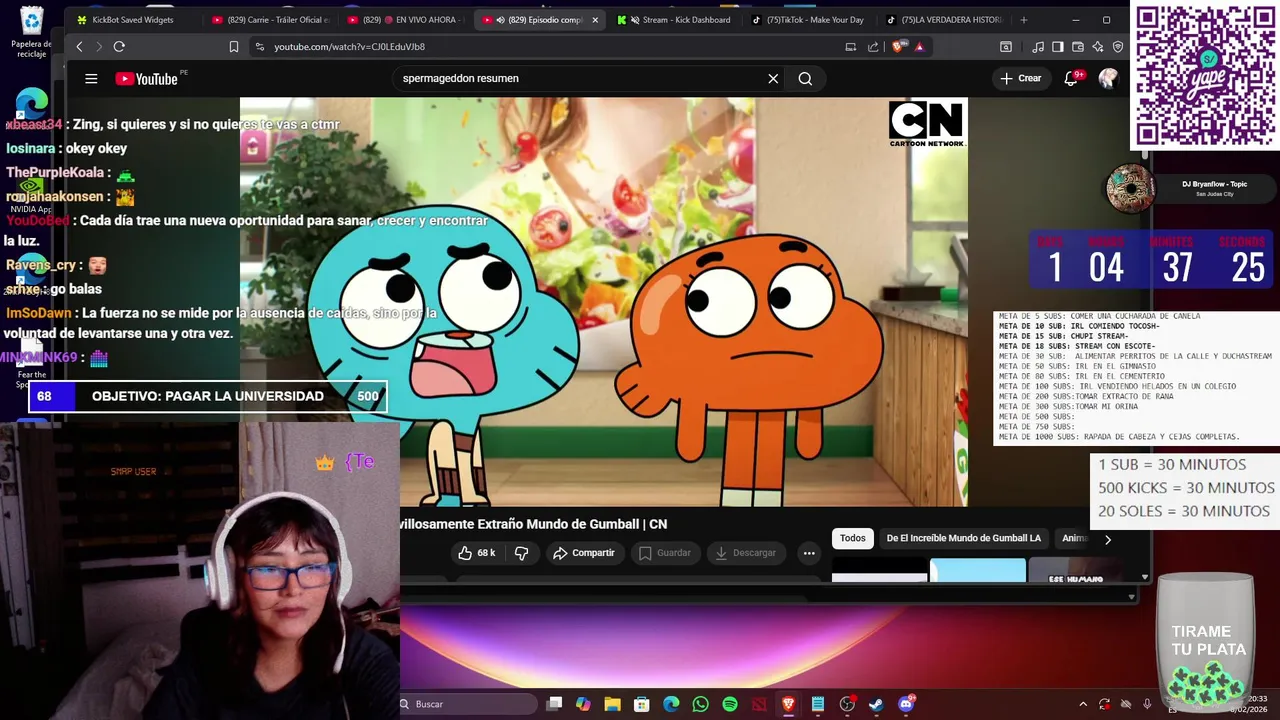Switch to Brave browser taskbar icon
This screenshot has height=720, width=1280.
(788, 704)
